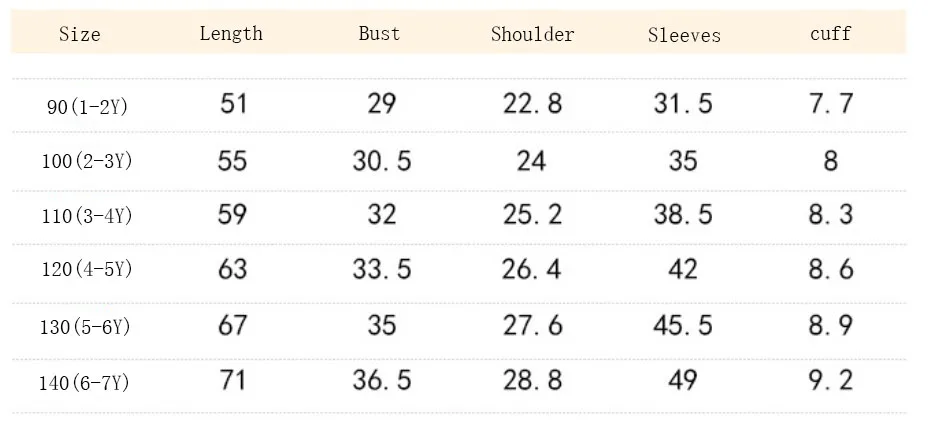Select the 130(5-6Y) size row label
The width and height of the screenshot is (933, 426).
(x=85, y=327)
